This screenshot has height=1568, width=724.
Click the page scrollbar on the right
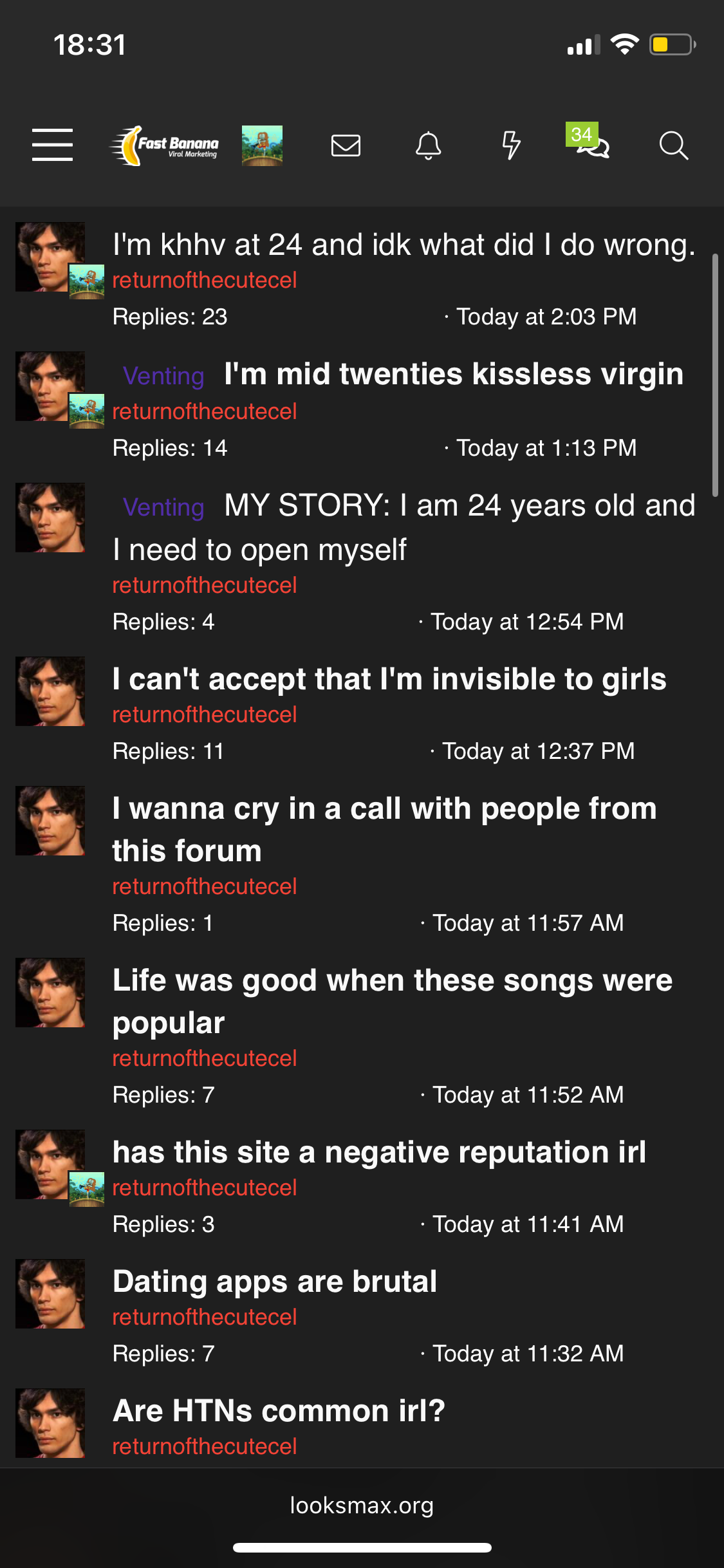[715, 375]
